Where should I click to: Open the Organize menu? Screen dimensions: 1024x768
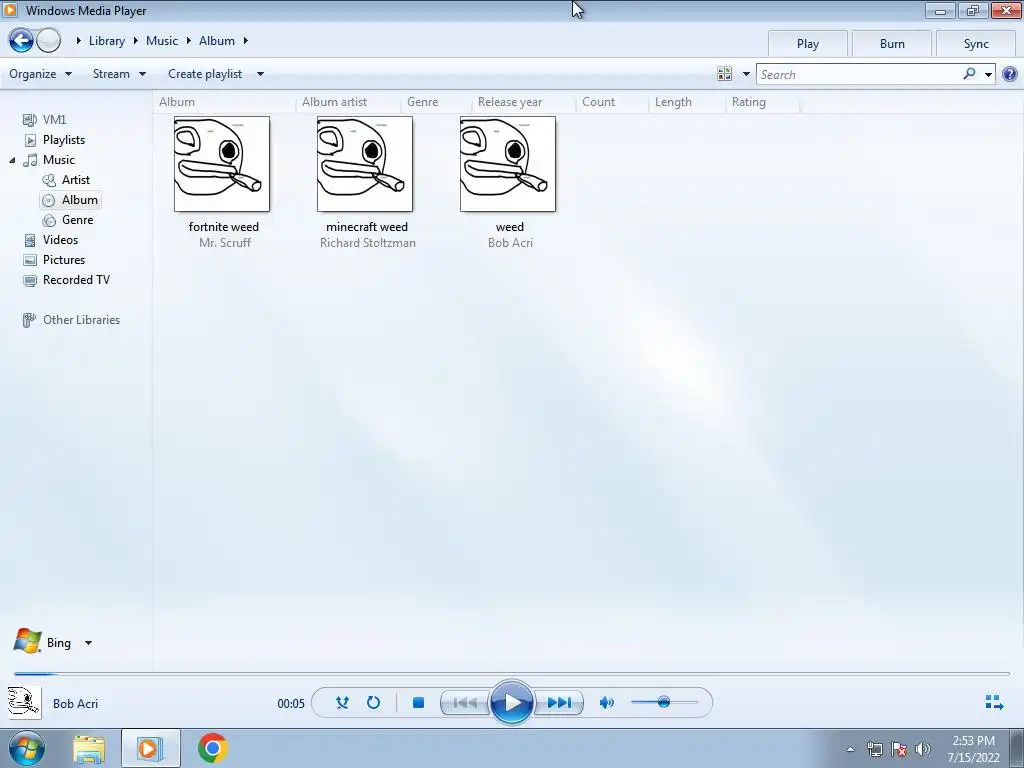click(x=40, y=74)
